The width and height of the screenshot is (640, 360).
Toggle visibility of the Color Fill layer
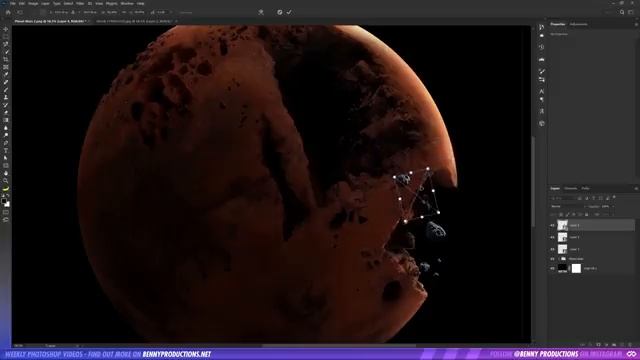click(x=552, y=268)
